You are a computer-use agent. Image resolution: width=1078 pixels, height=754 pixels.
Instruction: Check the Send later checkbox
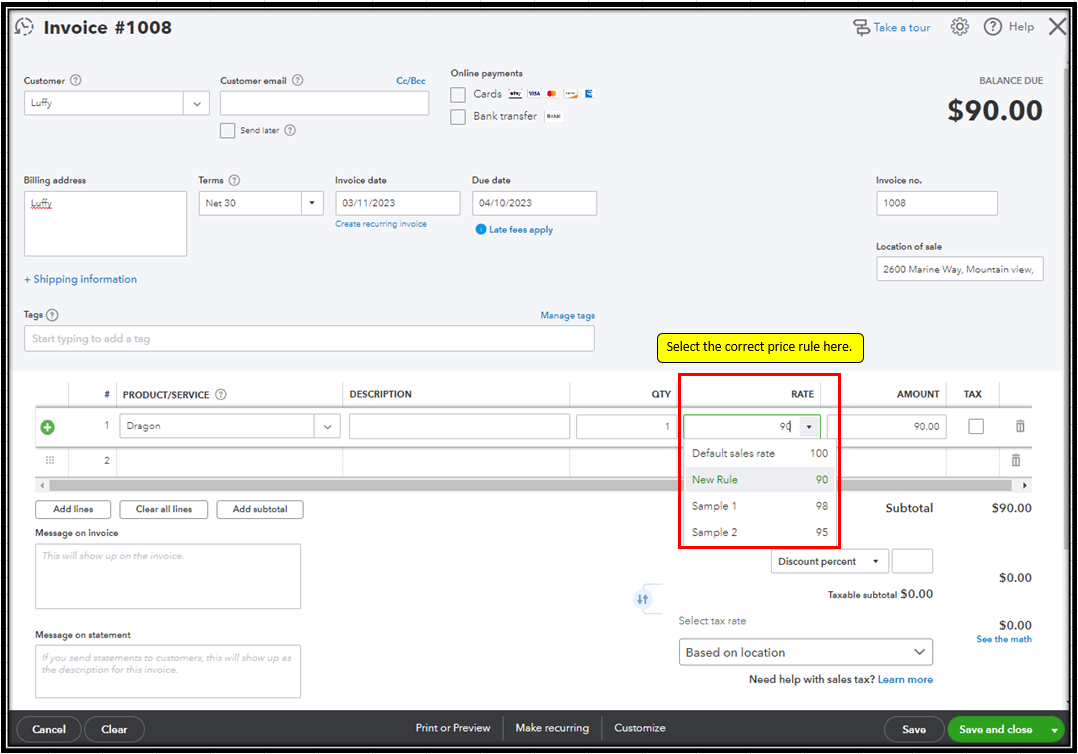click(228, 130)
